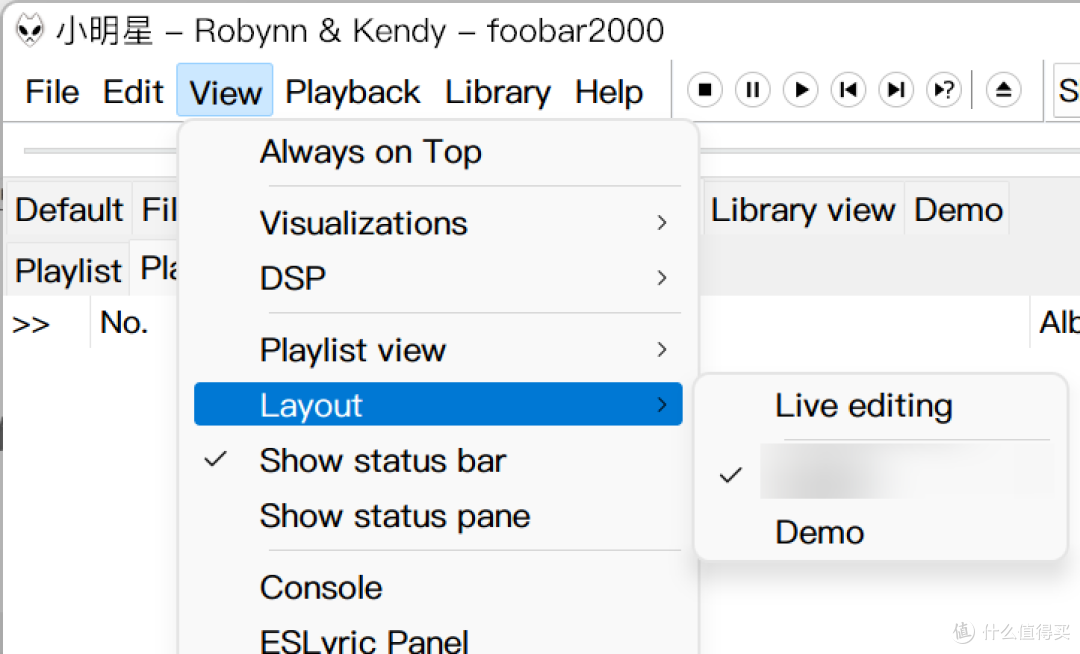Open the Demo tab in the tab bar
Screen dimensions: 1080x654
(958, 209)
